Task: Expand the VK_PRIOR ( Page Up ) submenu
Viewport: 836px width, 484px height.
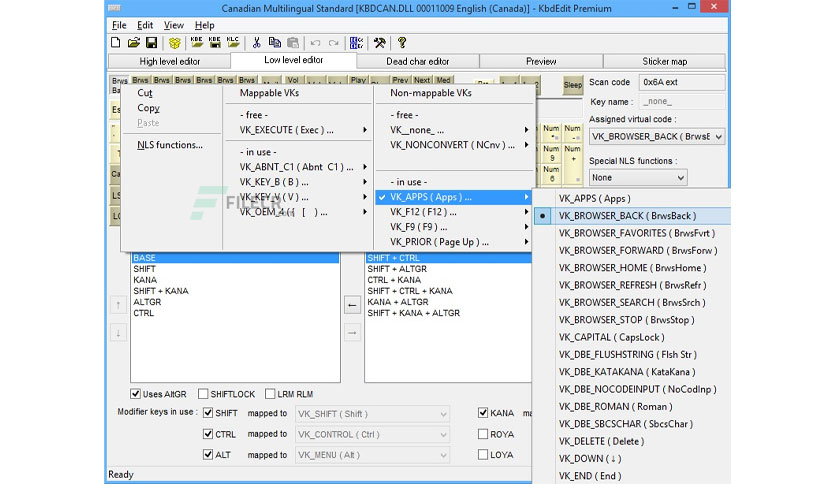Action: point(453,242)
